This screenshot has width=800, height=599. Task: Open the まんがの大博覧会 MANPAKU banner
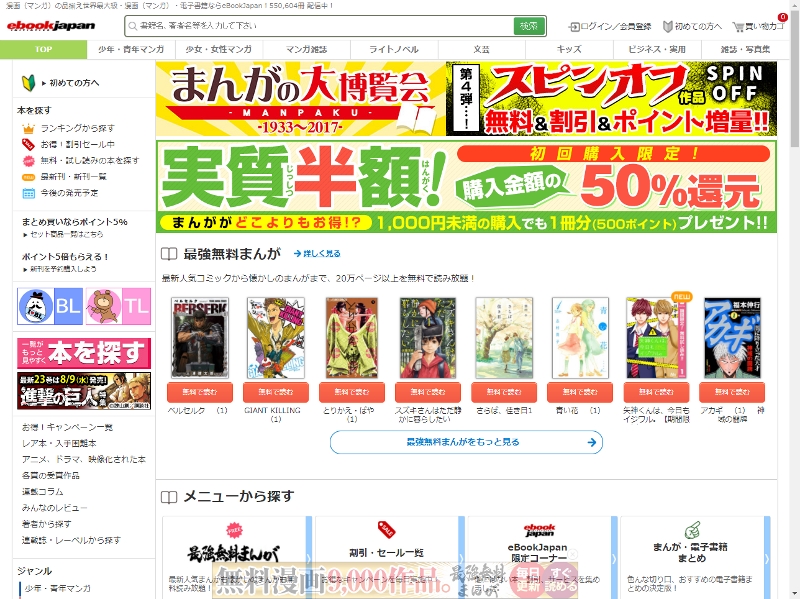point(301,99)
